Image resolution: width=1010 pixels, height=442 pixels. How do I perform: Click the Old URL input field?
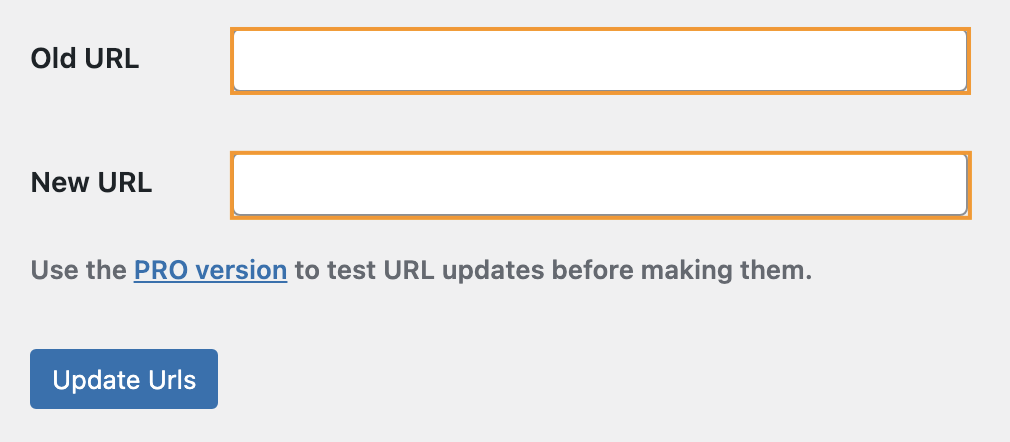pyautogui.click(x=600, y=61)
